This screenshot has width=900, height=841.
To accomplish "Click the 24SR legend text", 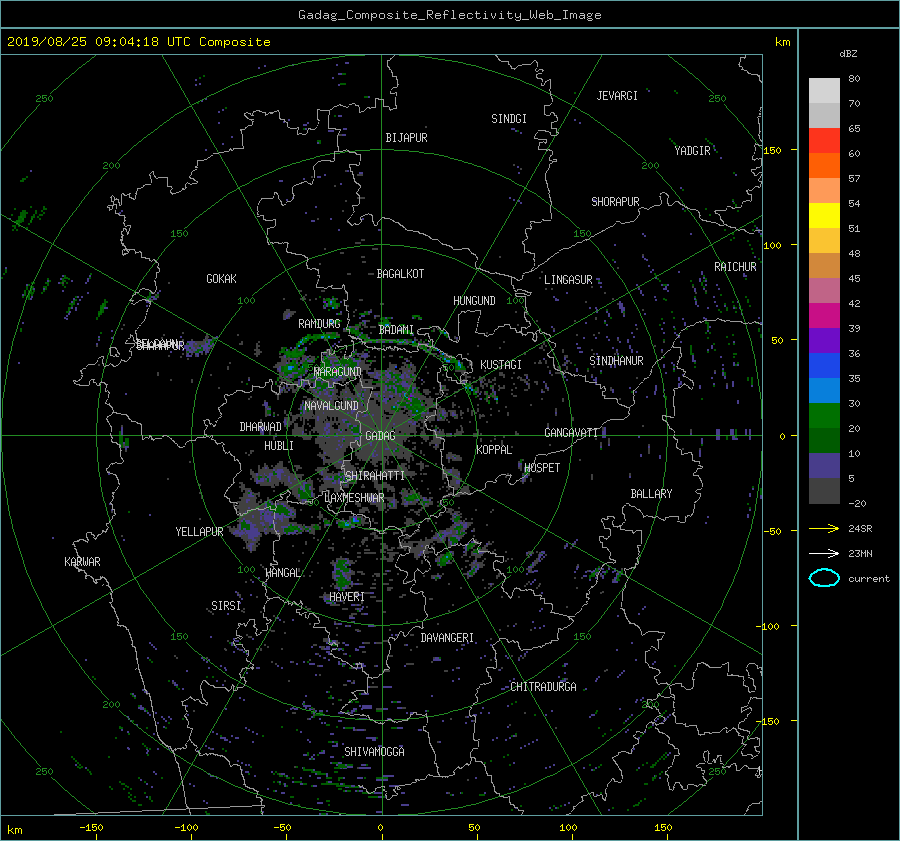I will 860,529.
